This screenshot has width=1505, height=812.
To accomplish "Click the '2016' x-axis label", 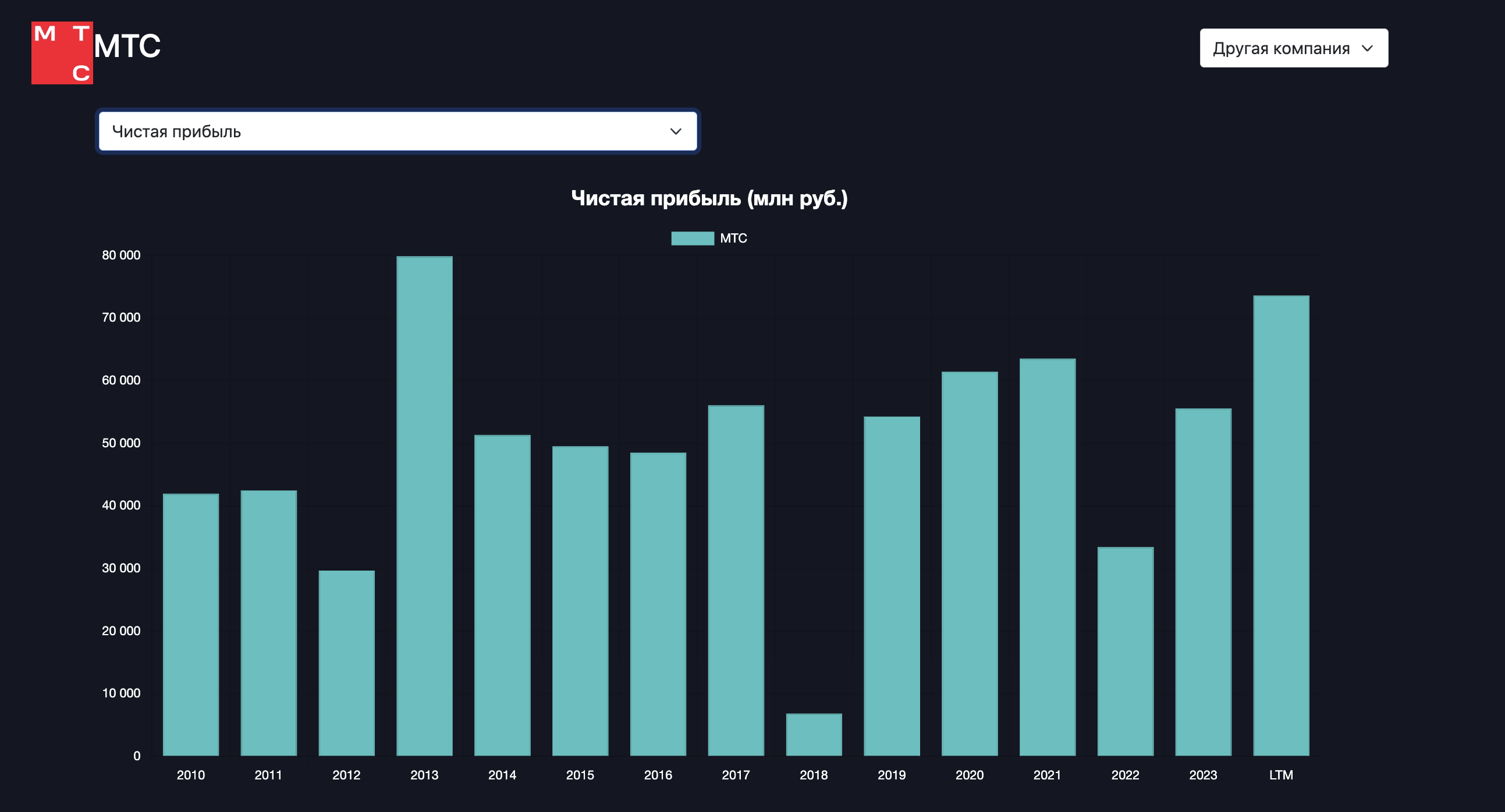I will pos(658,775).
